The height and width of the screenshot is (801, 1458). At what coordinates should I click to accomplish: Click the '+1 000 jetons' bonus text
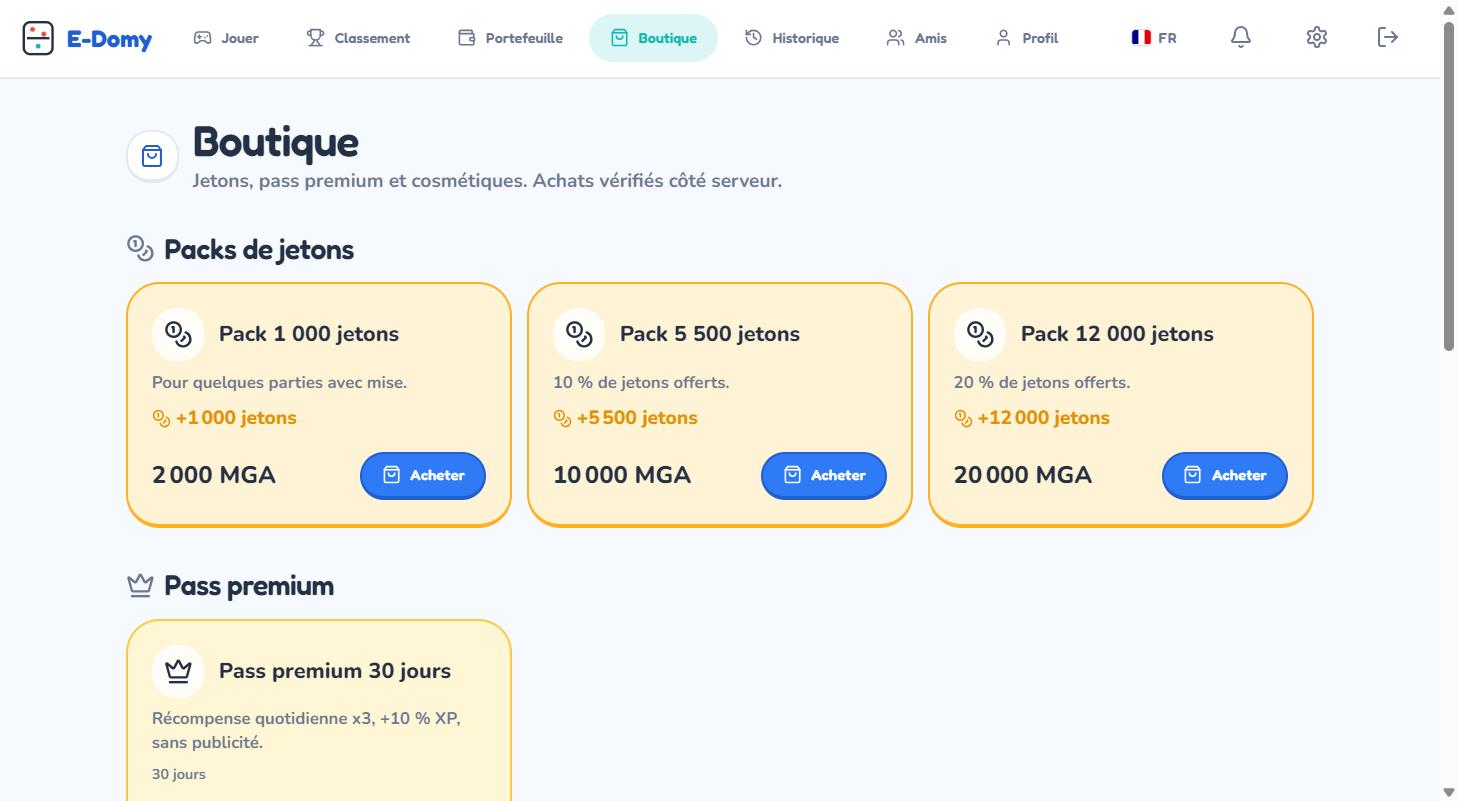click(236, 418)
